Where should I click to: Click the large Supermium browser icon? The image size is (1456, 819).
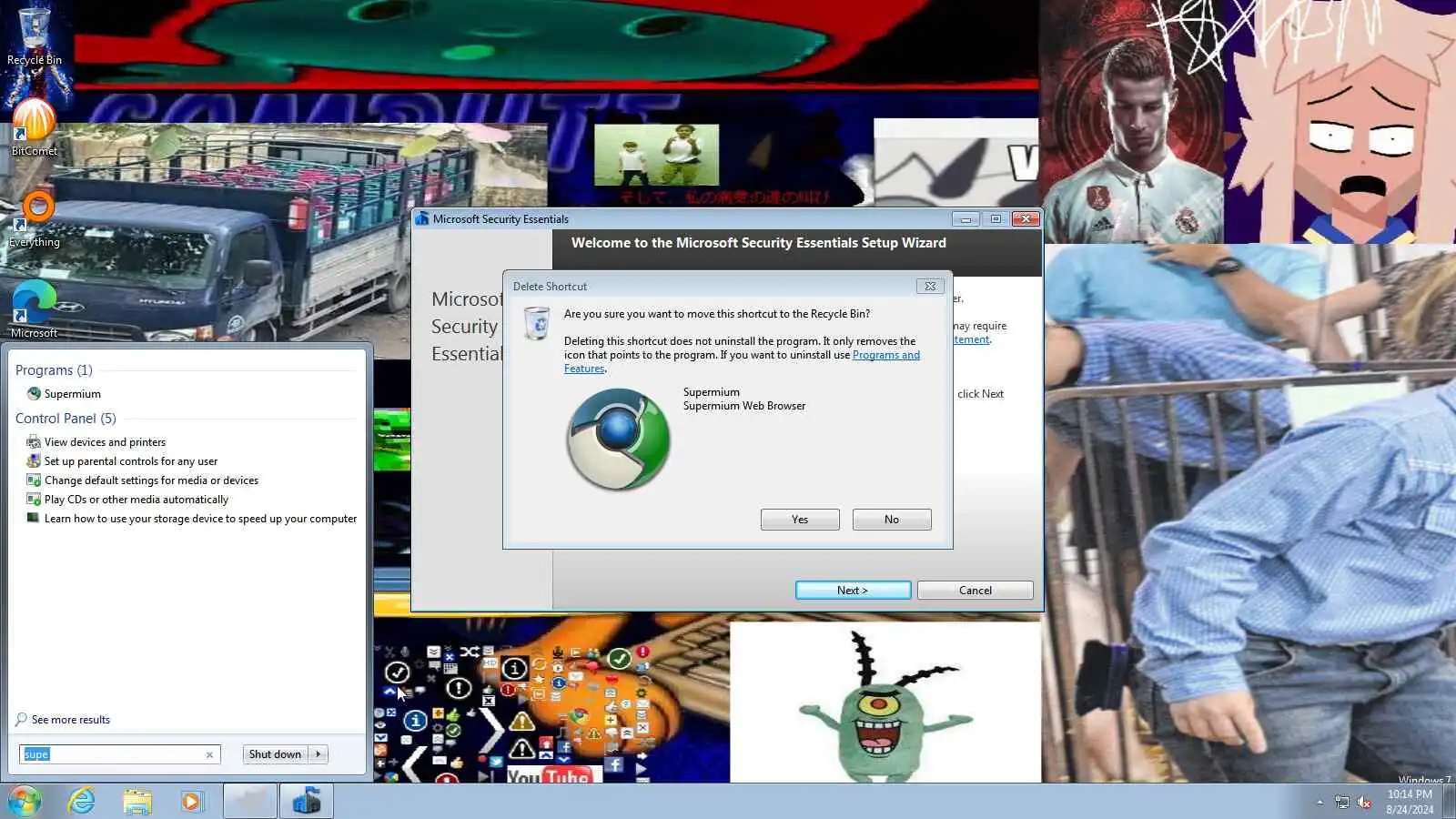coord(619,440)
